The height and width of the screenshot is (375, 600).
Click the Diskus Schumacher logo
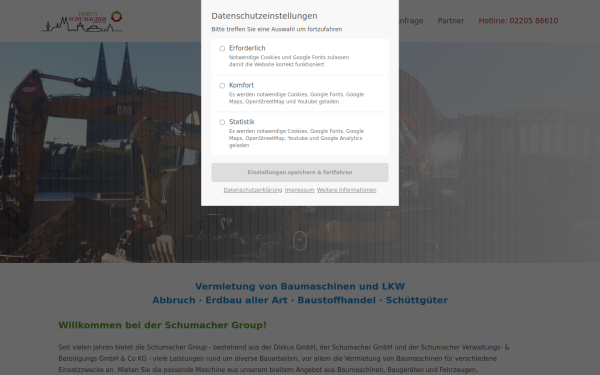tap(82, 21)
